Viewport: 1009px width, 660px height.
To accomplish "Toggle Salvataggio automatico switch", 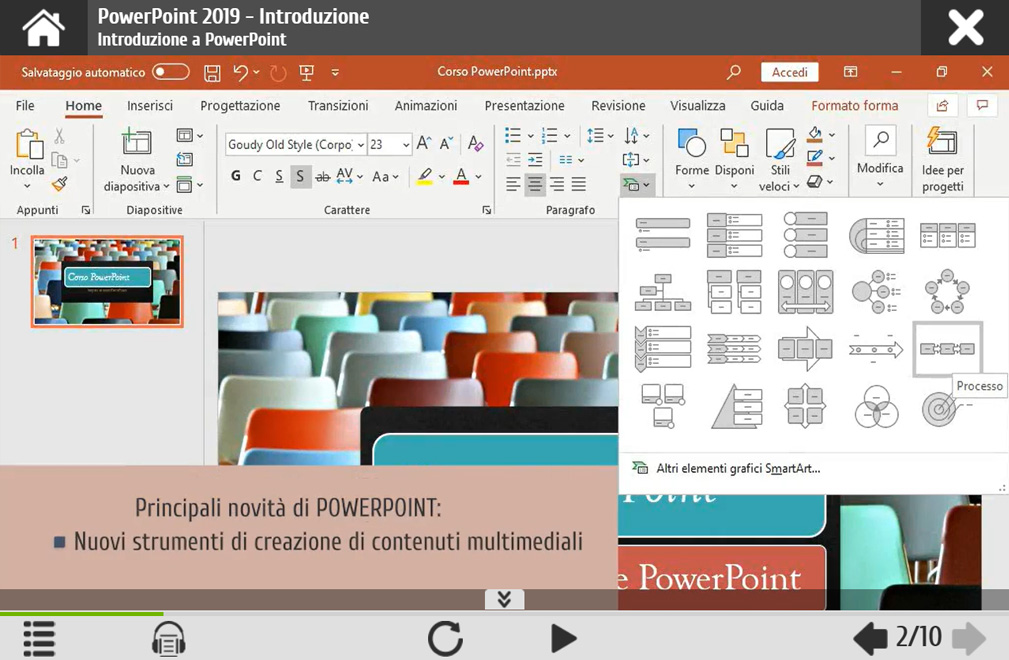I will click(x=171, y=72).
